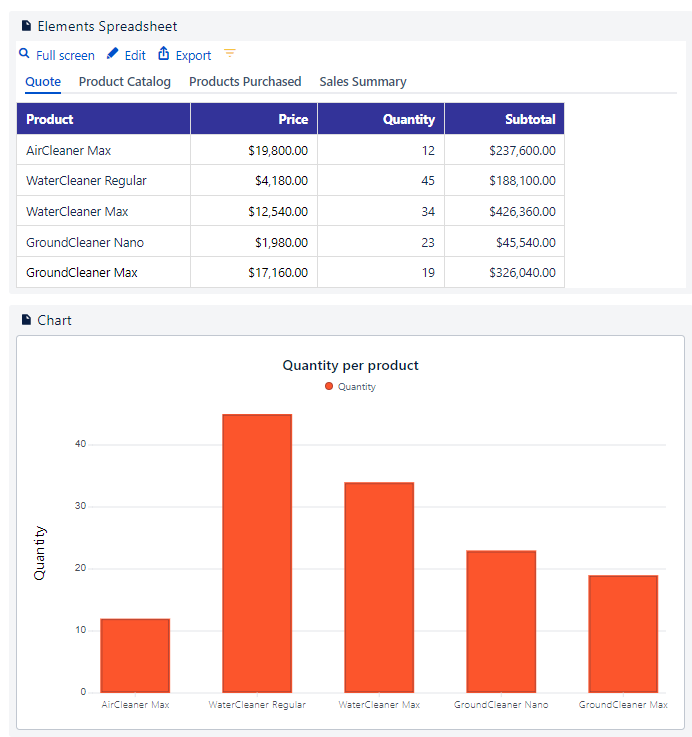Click the AirCleaner Max chart bar

[135, 655]
